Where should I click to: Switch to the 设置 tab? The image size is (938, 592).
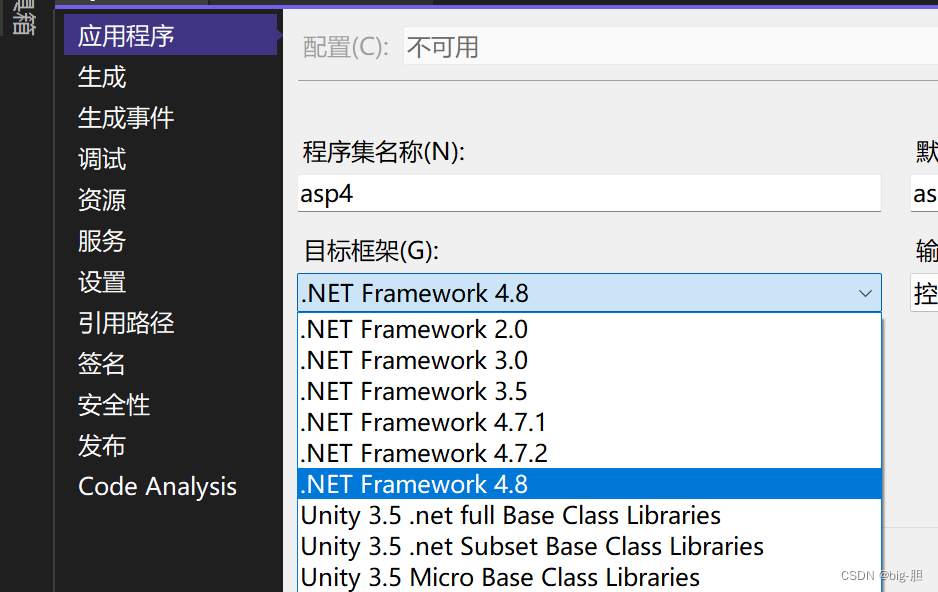click(102, 282)
